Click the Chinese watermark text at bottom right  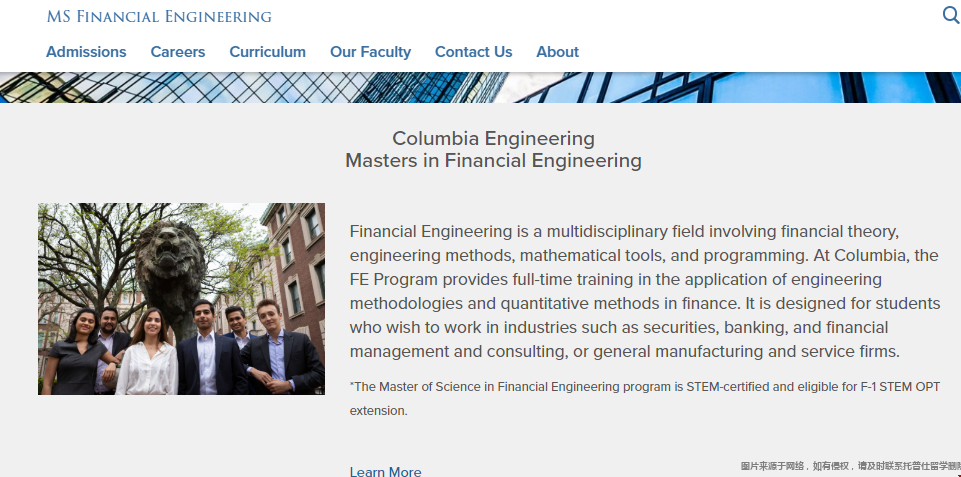point(850,466)
